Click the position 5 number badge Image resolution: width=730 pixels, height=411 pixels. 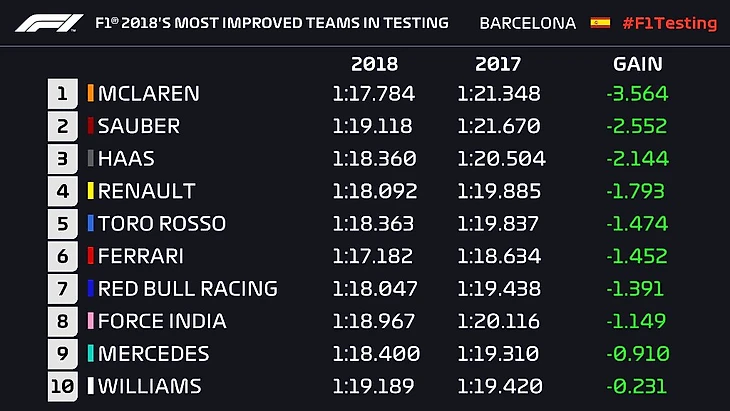point(62,223)
